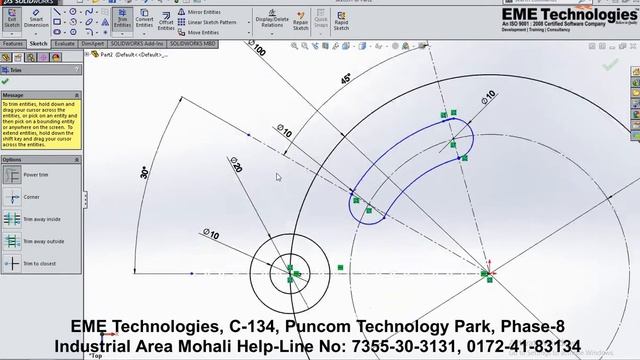Open Trim panel help question mark
Screen dimensions: 640x360
77,70
